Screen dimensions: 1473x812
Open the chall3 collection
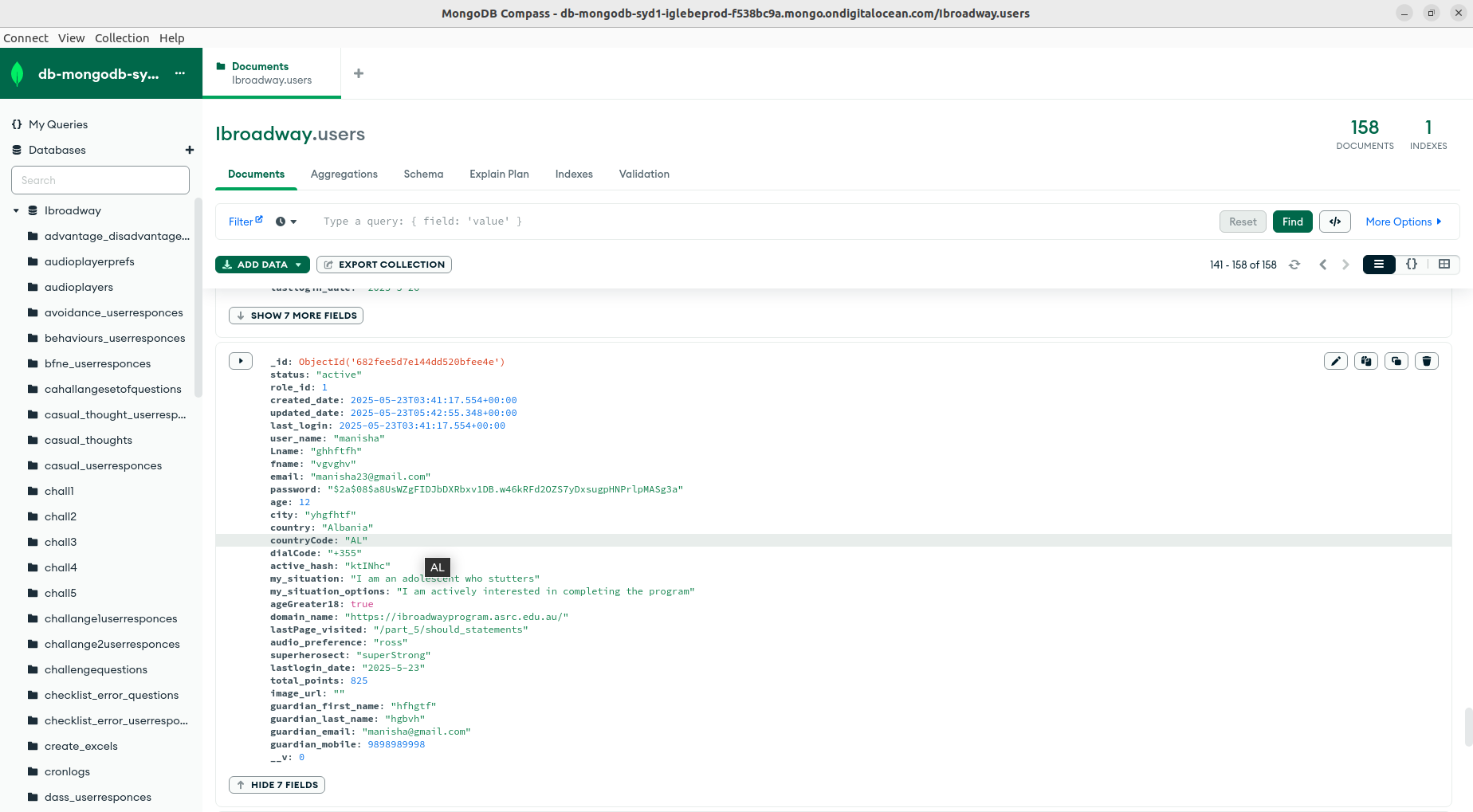(x=61, y=542)
